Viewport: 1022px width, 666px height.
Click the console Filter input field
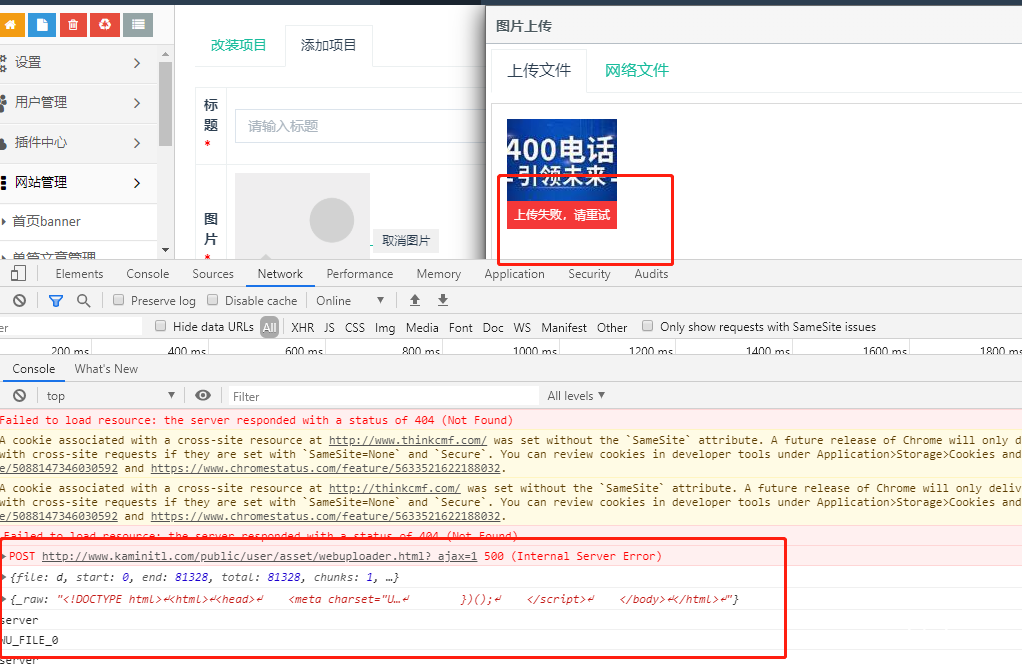pos(383,396)
